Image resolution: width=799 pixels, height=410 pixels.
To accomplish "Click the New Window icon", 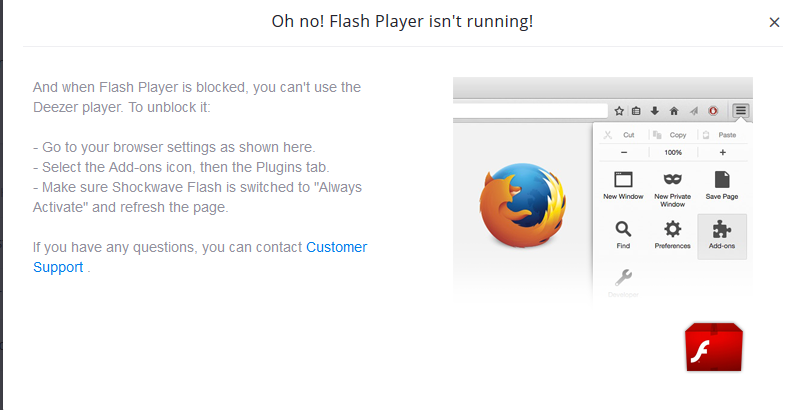I will point(623,180).
